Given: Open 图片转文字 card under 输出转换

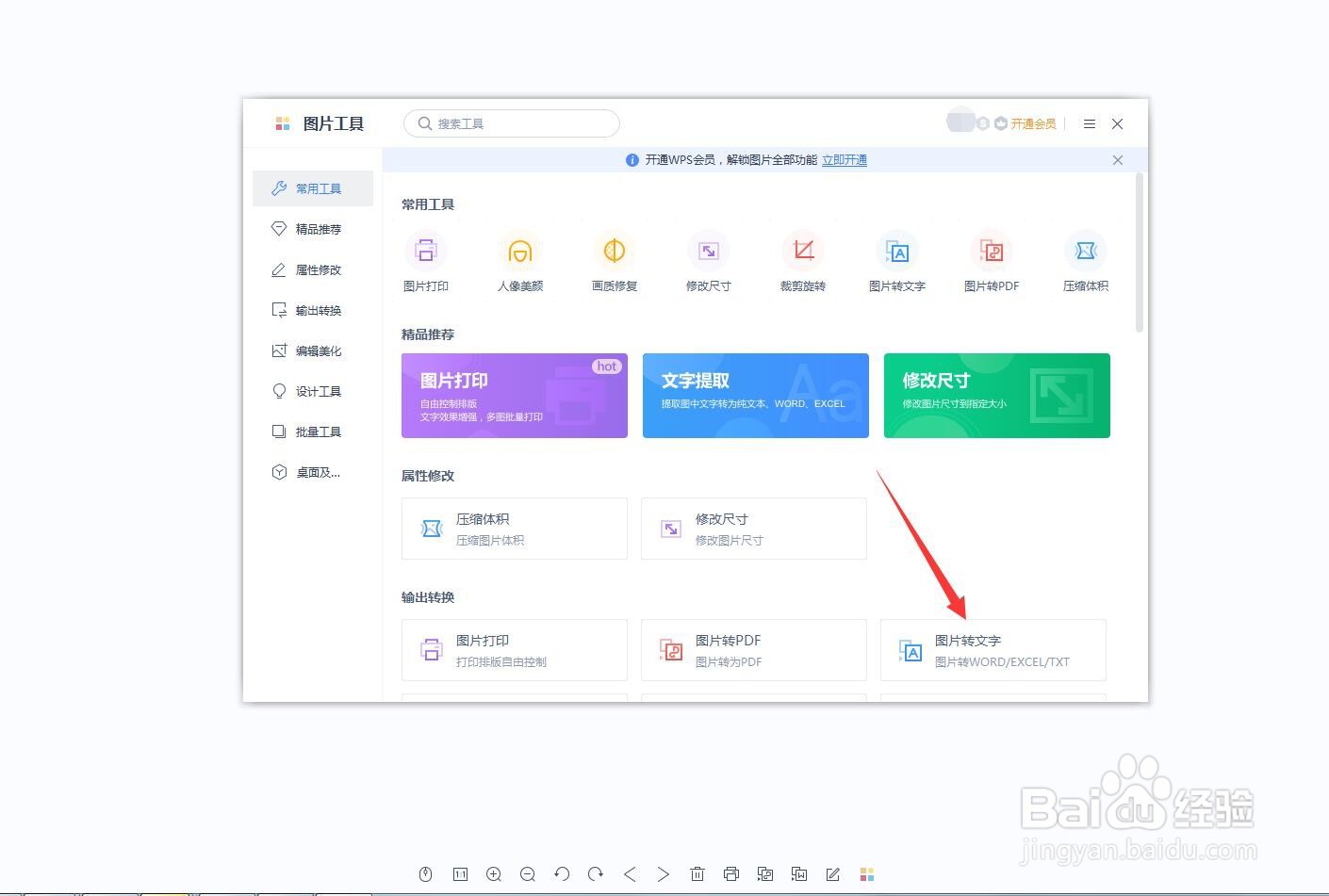Looking at the screenshot, I should coord(993,650).
